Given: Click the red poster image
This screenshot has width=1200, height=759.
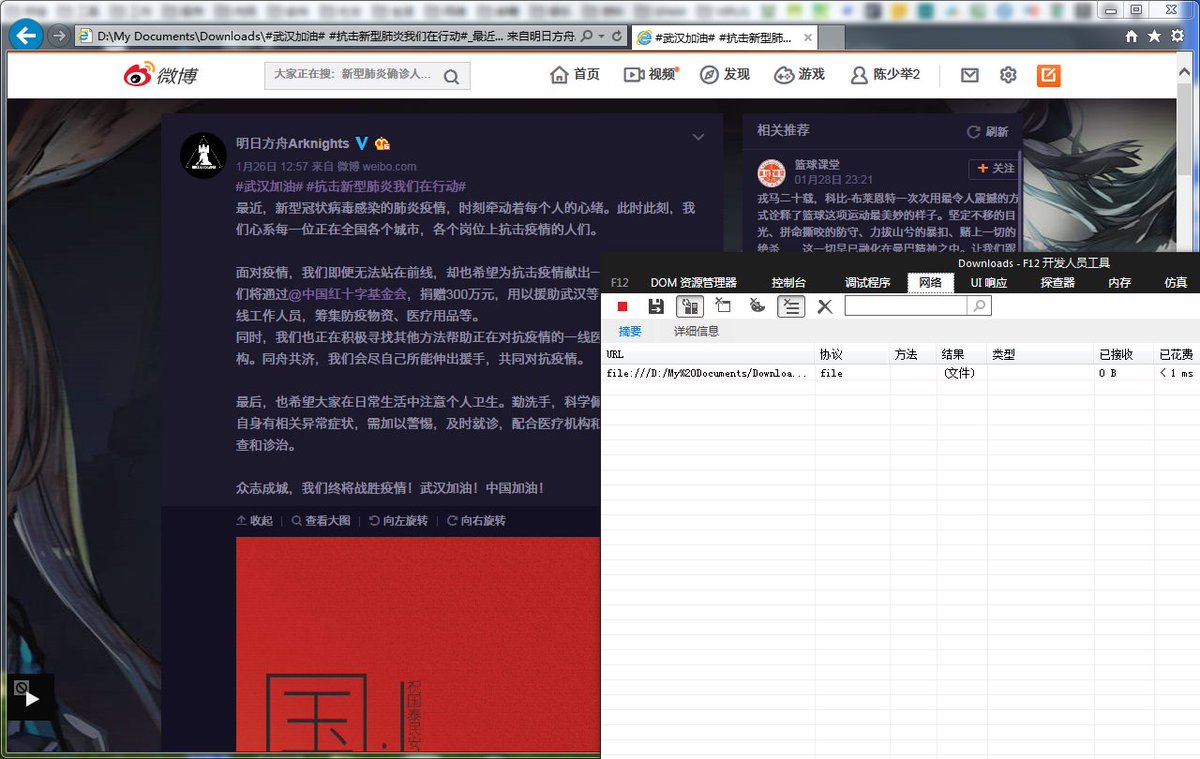Looking at the screenshot, I should pos(418,645).
